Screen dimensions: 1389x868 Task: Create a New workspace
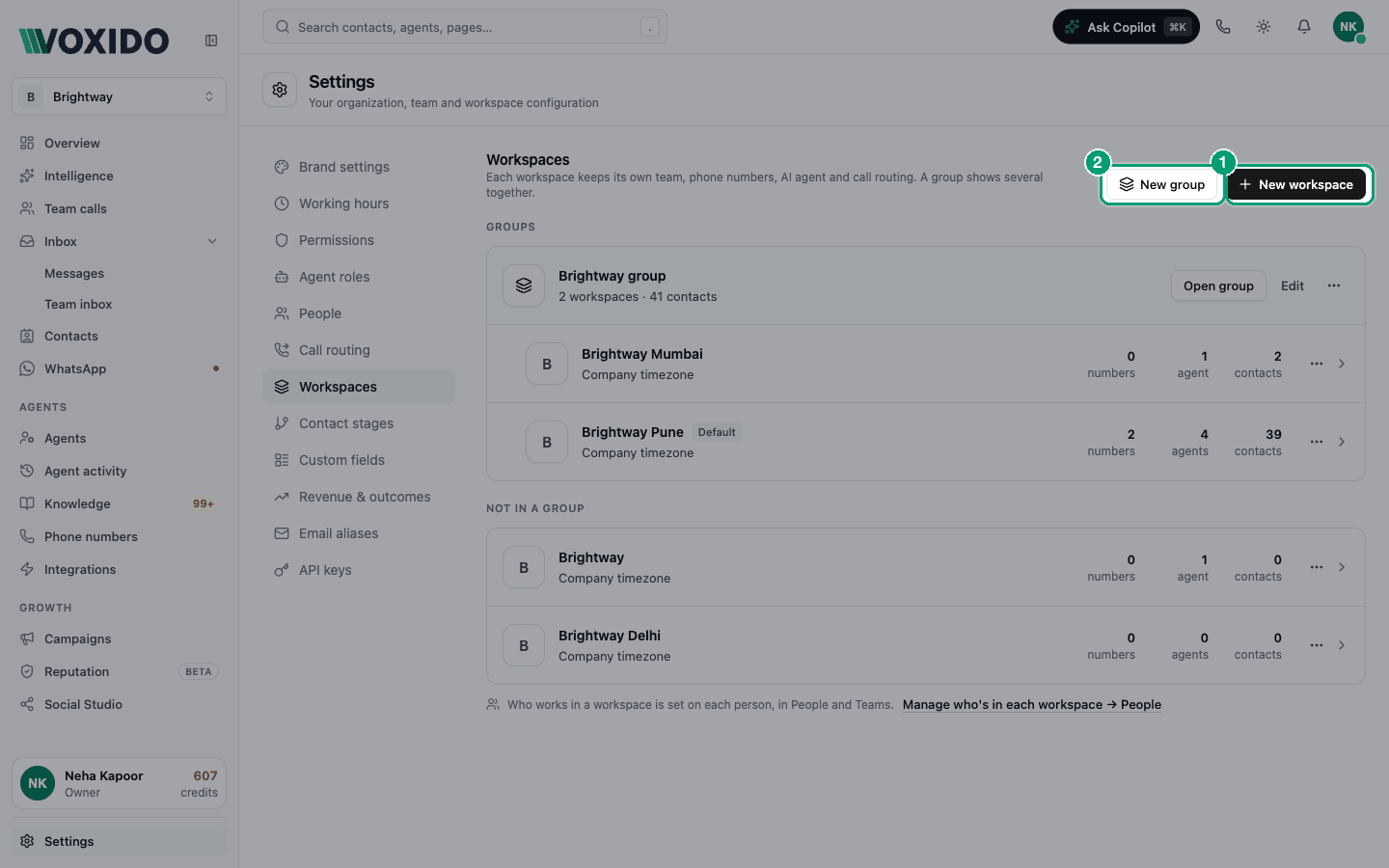[1296, 184]
